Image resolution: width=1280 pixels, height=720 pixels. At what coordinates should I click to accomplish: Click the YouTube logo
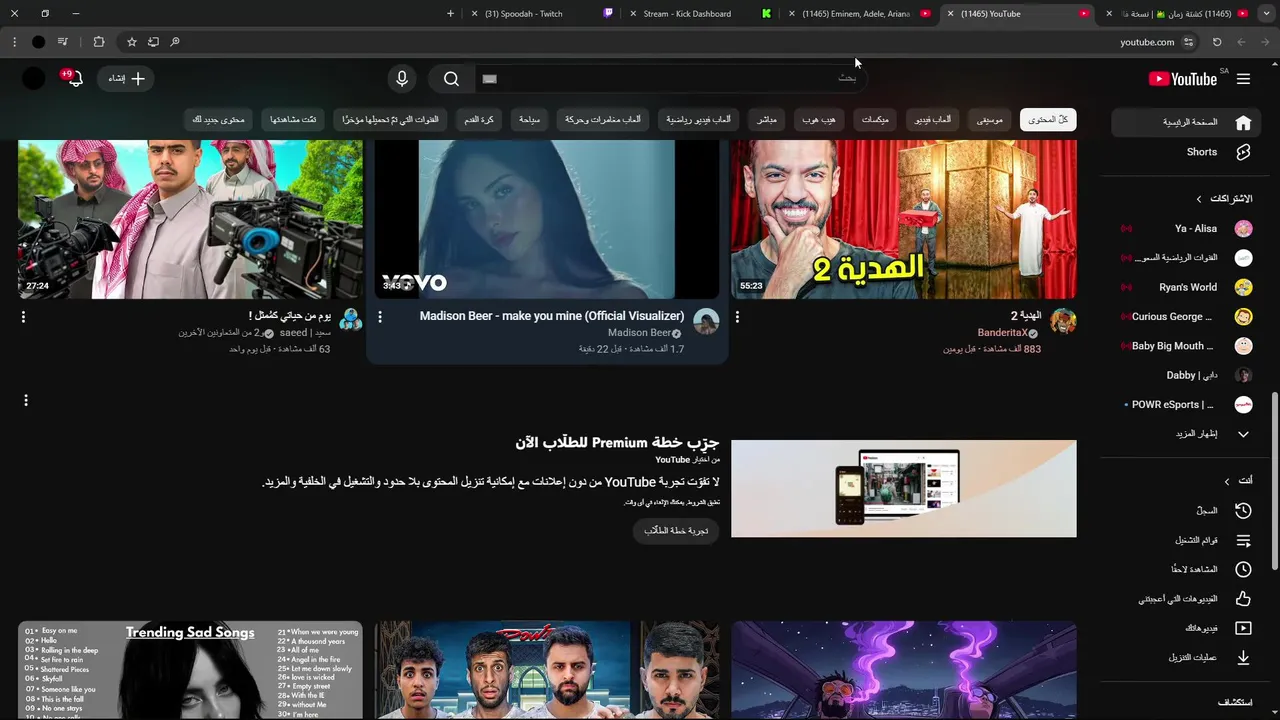[1182, 79]
